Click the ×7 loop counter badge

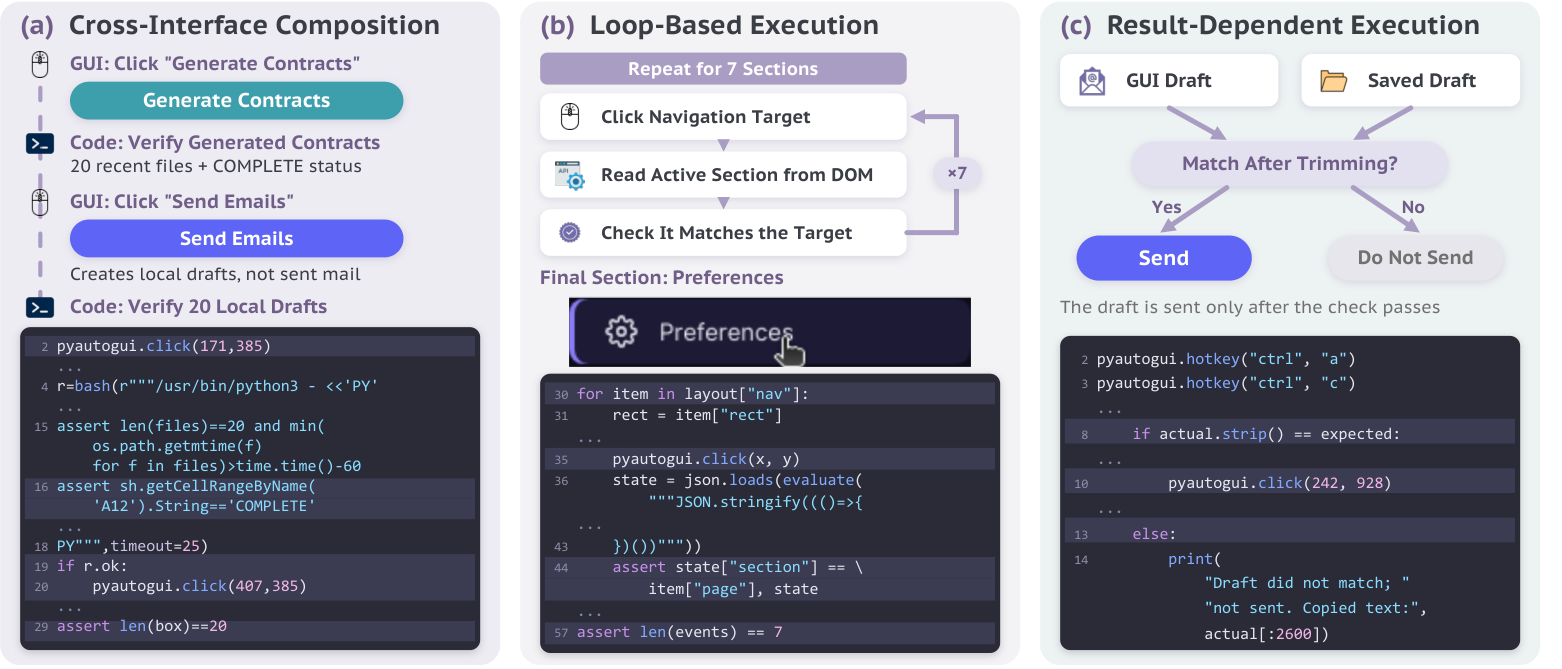(957, 173)
